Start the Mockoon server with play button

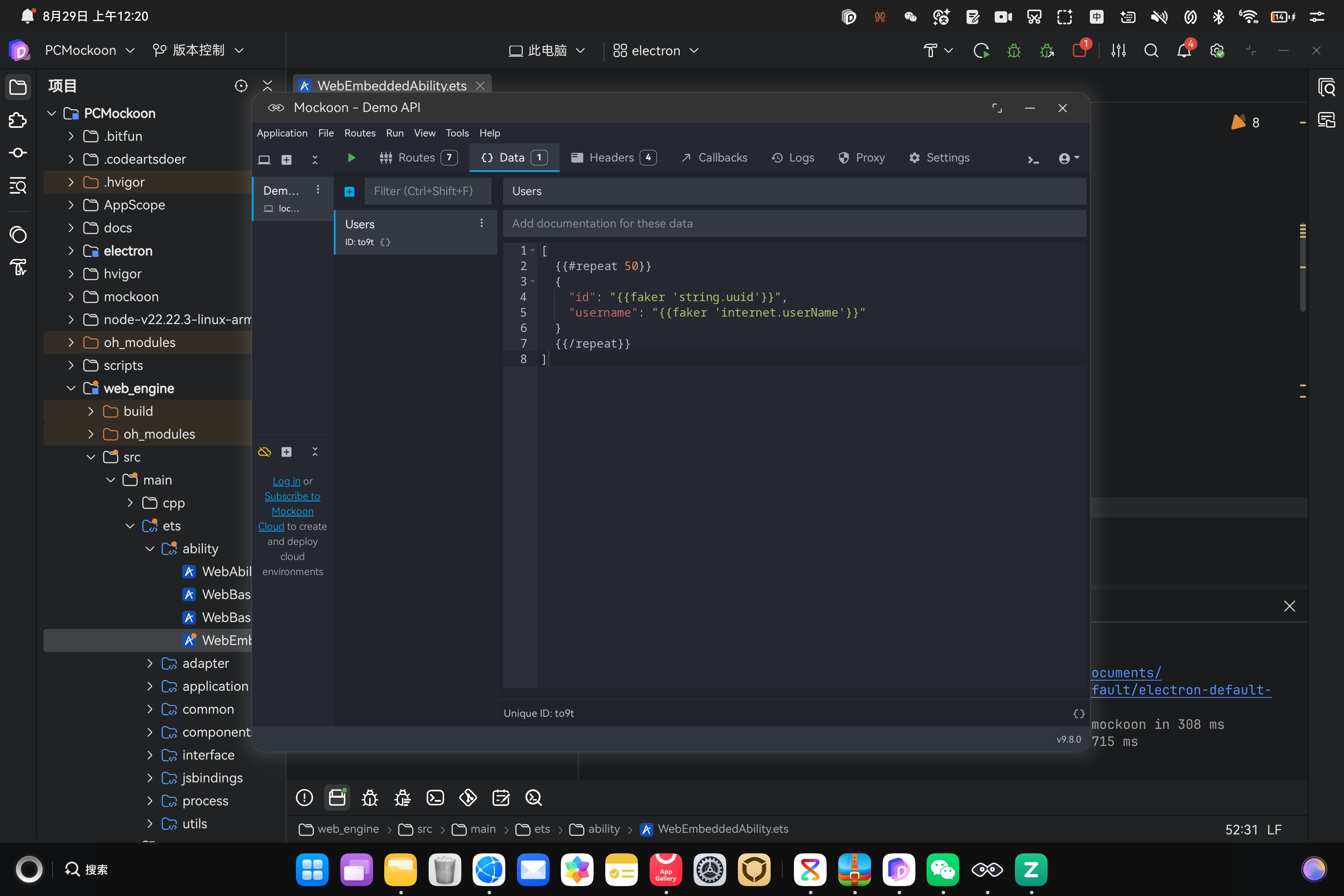(352, 158)
